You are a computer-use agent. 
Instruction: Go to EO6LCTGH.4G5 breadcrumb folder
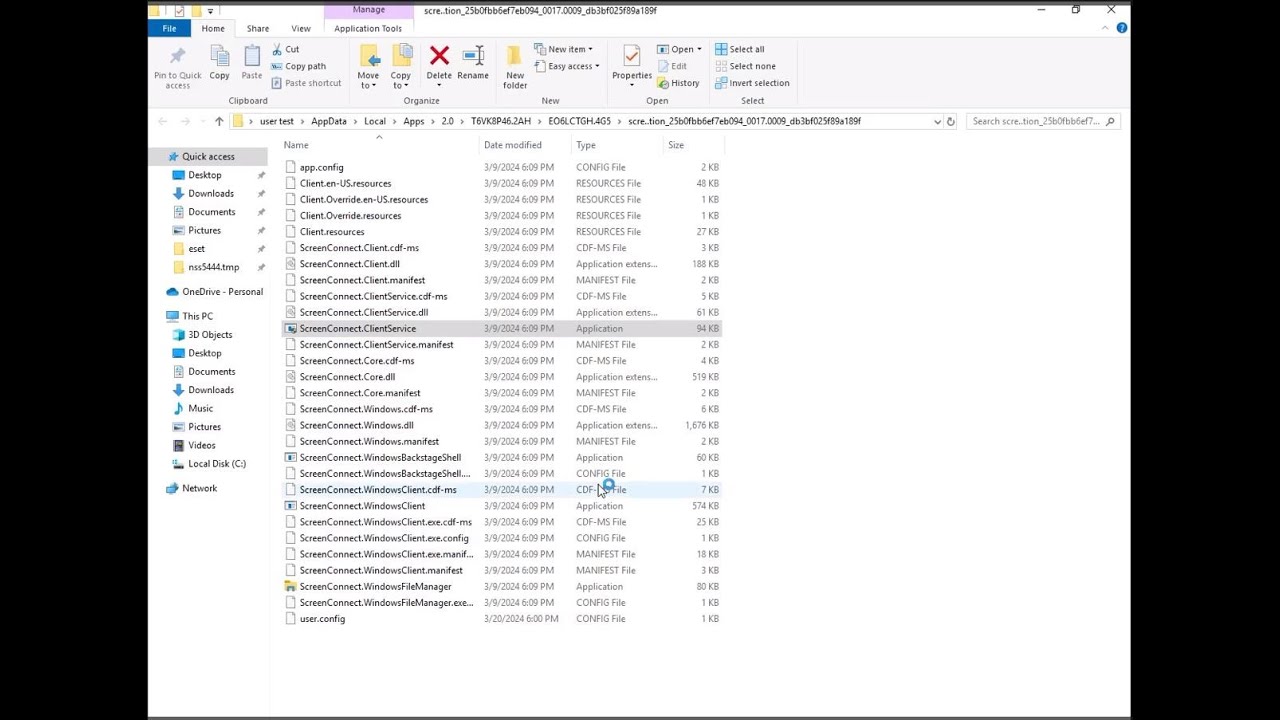[x=579, y=121]
